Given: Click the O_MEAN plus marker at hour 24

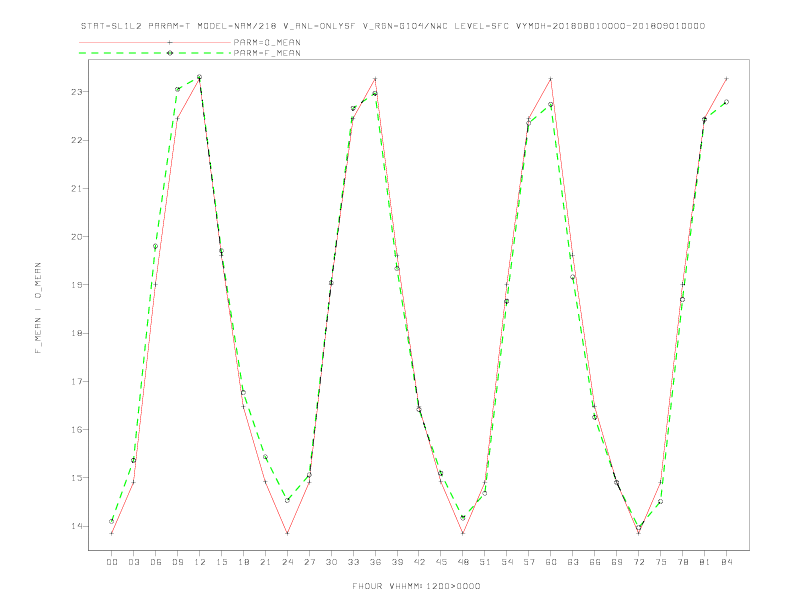Looking at the screenshot, I should coord(287,533).
